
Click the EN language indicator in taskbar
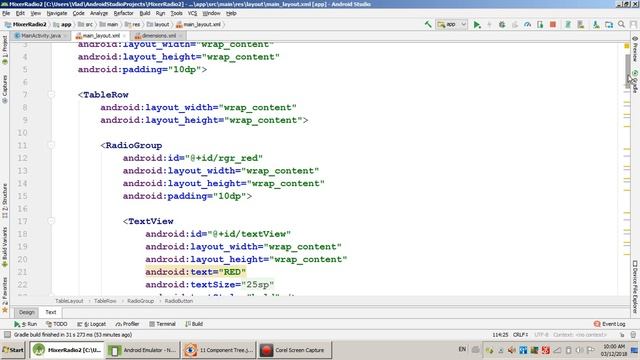coord(462,349)
